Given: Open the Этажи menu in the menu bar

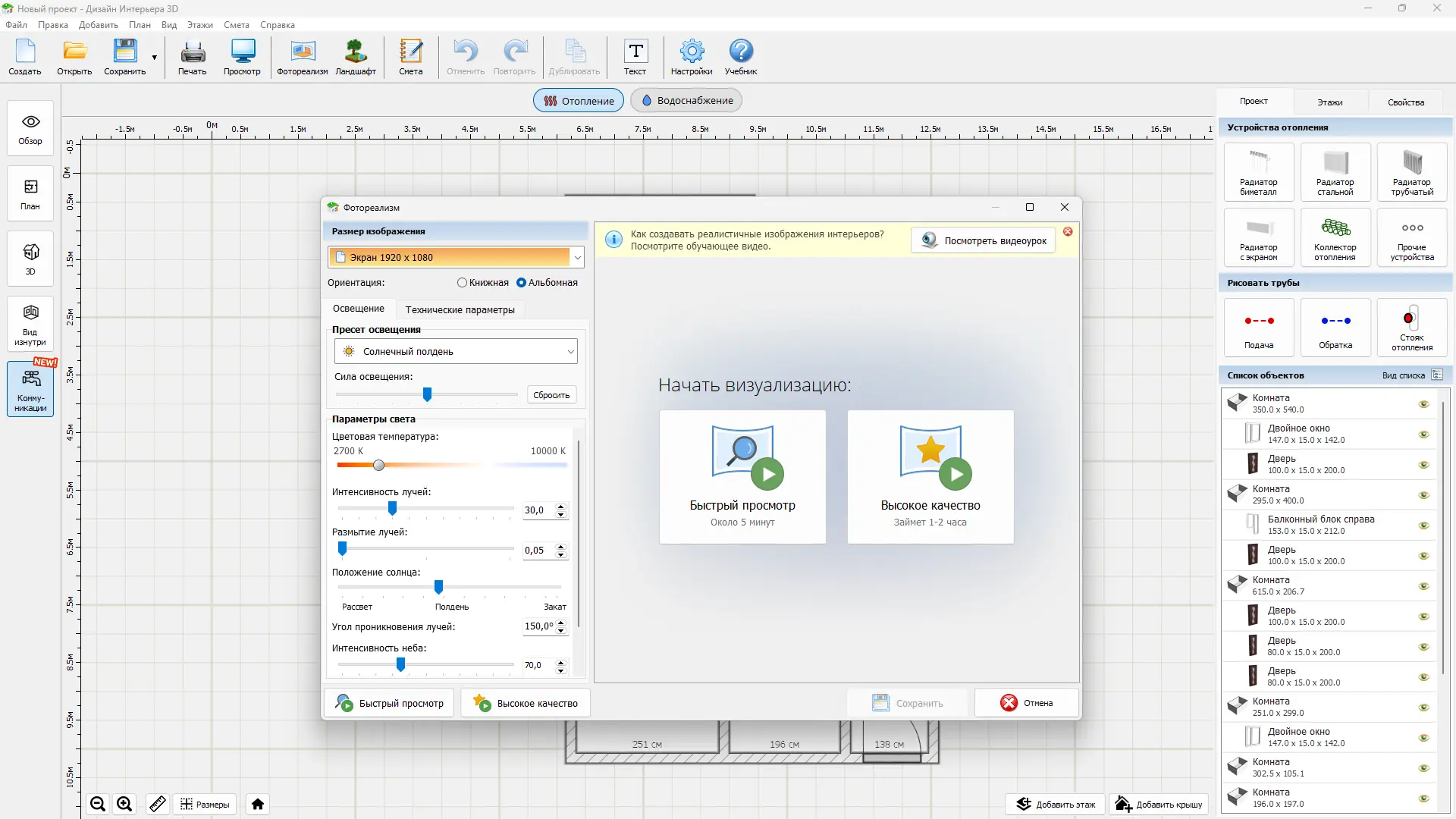Looking at the screenshot, I should tap(199, 25).
